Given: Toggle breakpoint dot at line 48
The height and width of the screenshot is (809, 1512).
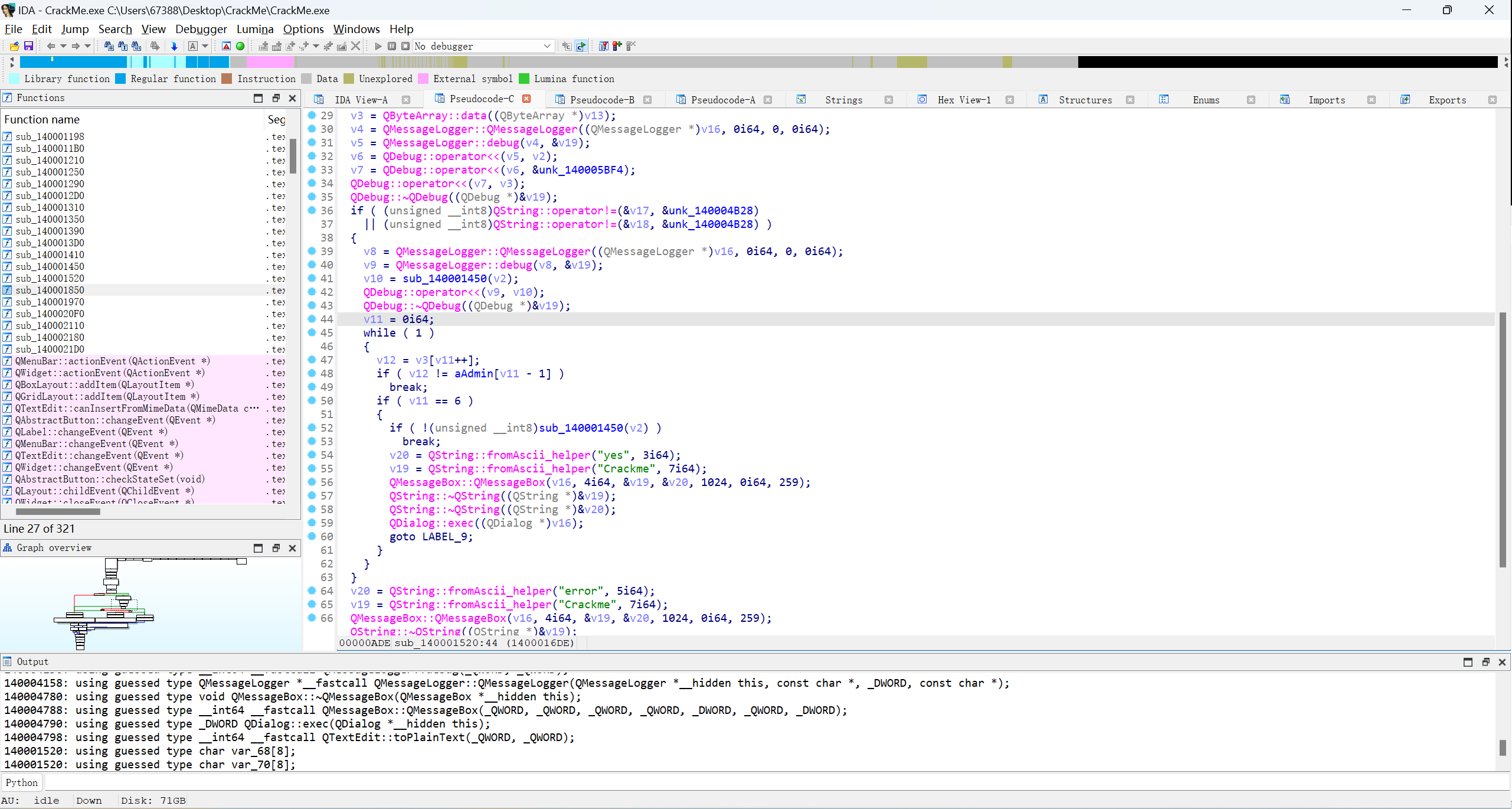Looking at the screenshot, I should tap(312, 373).
